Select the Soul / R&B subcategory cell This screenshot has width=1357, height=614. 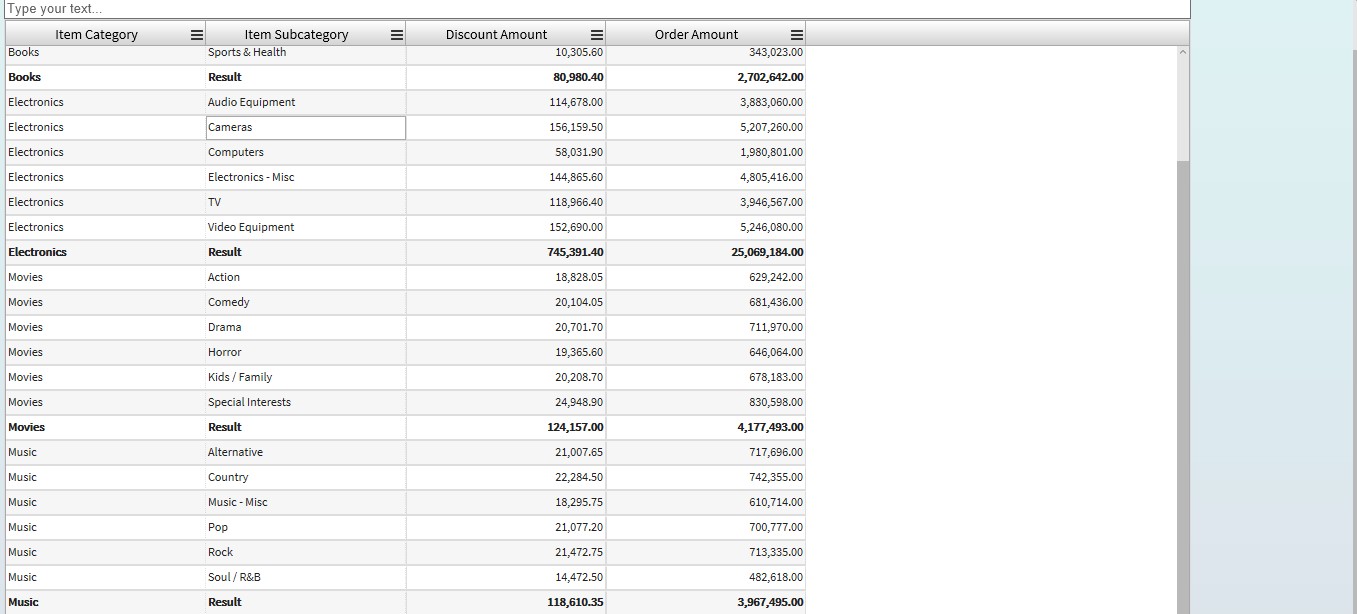point(305,578)
